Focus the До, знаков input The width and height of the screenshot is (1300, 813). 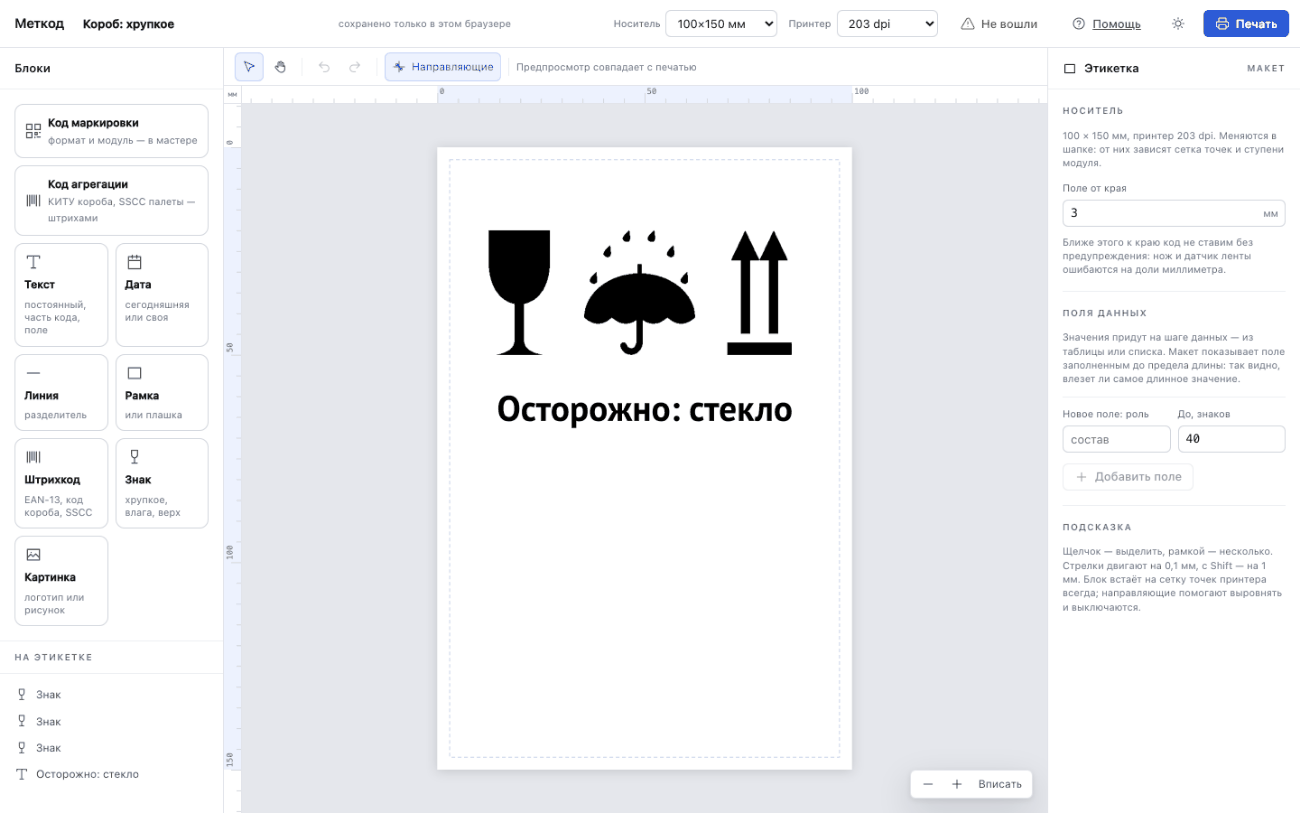click(1231, 439)
